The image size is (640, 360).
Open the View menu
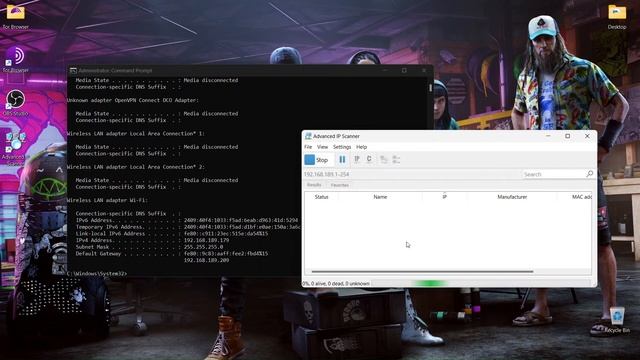coord(322,147)
